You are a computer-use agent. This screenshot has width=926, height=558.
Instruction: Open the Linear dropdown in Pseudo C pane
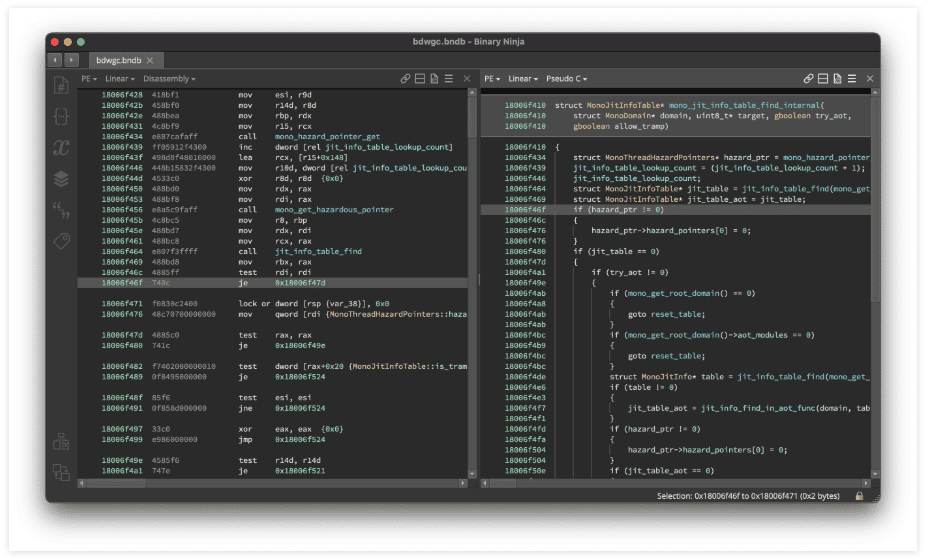coord(523,79)
